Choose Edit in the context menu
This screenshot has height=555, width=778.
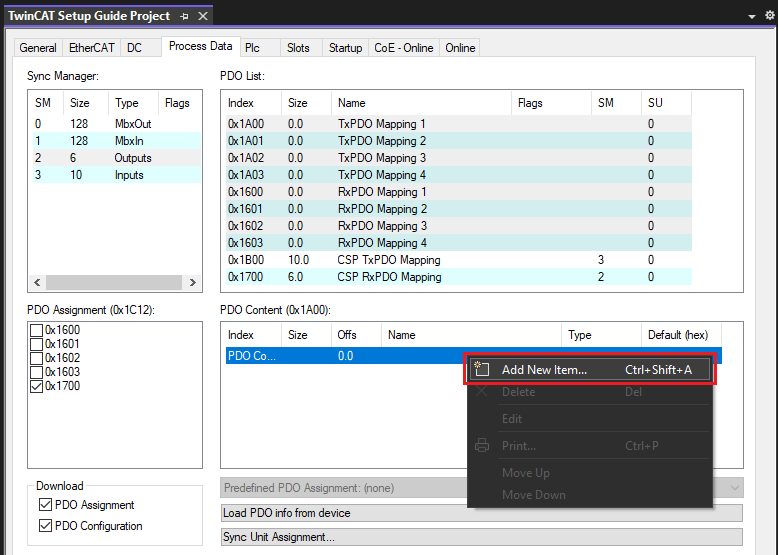pos(590,419)
